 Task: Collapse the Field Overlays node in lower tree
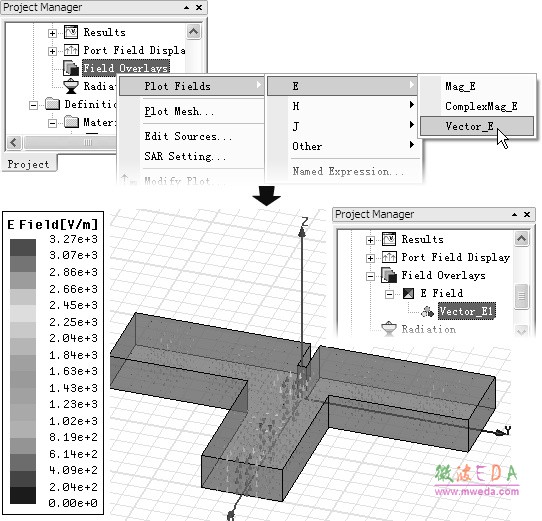pyautogui.click(x=370, y=276)
